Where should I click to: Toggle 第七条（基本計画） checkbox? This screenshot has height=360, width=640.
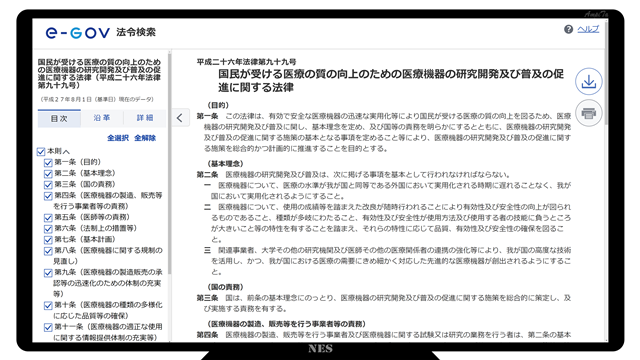[x=48, y=240]
